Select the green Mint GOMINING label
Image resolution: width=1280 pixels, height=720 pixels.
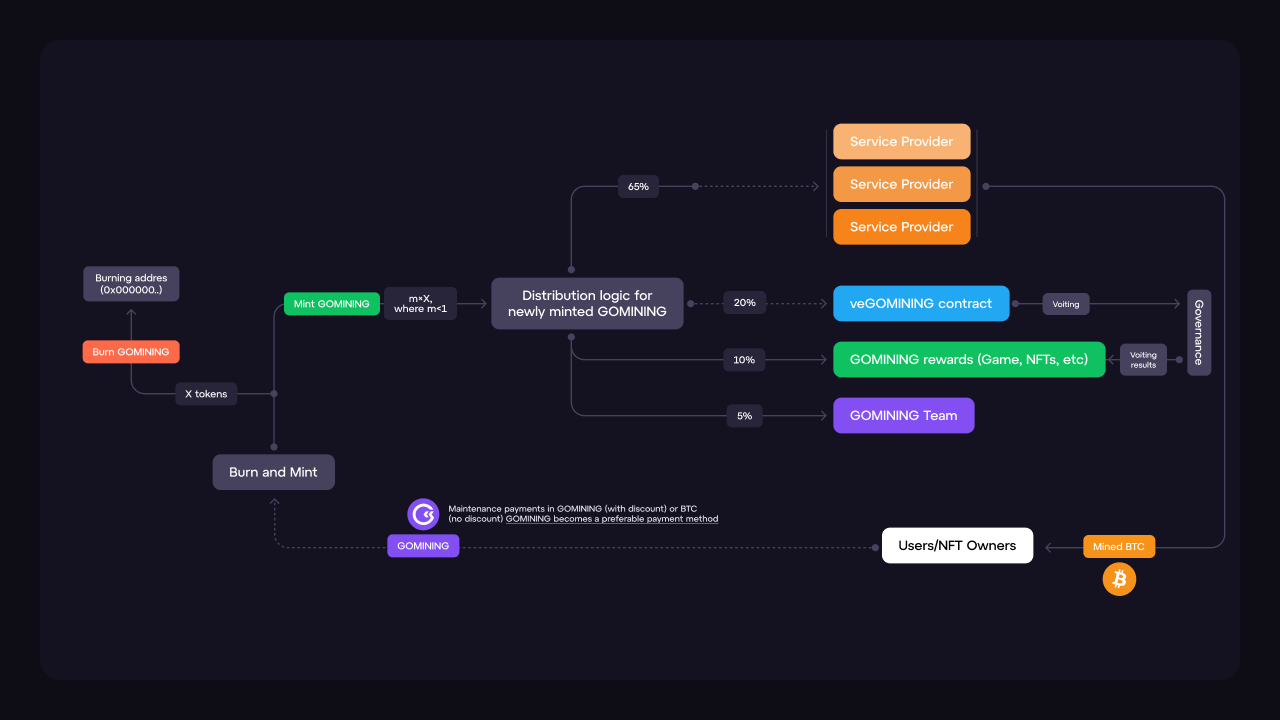331,304
